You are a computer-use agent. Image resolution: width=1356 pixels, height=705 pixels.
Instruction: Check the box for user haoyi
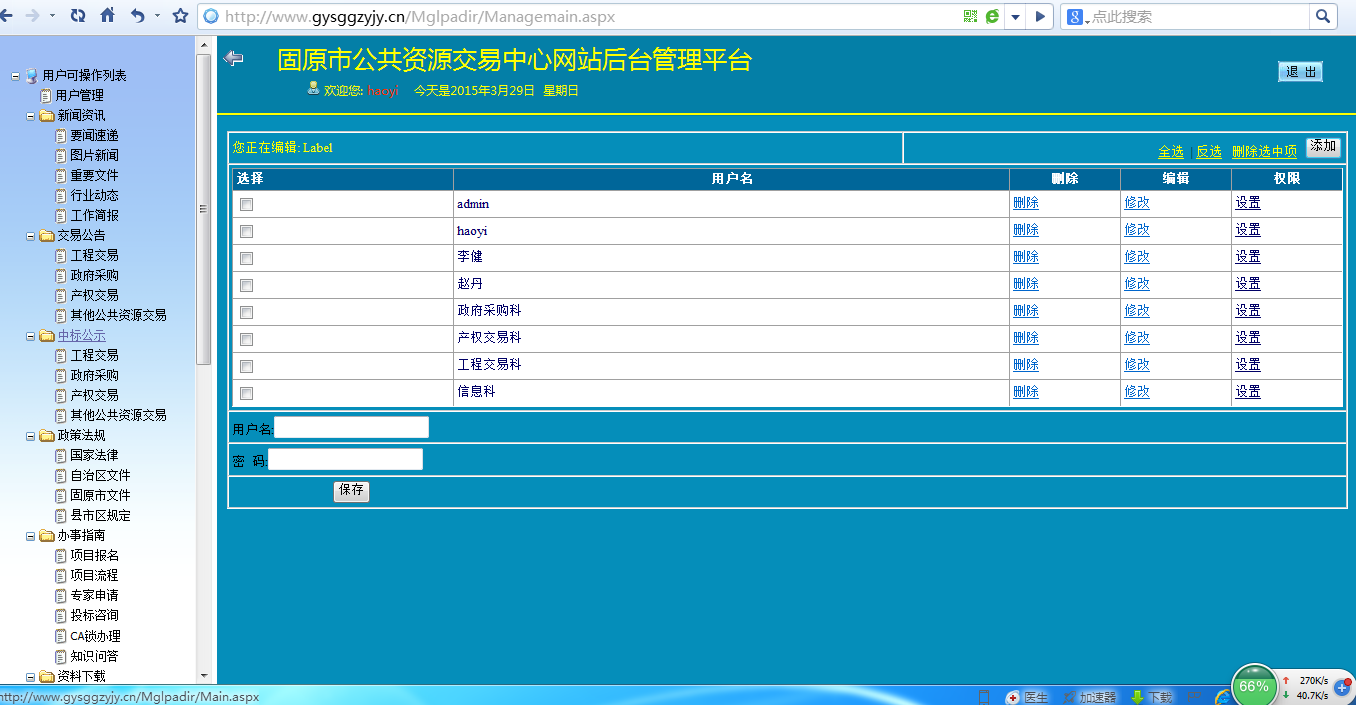point(247,231)
